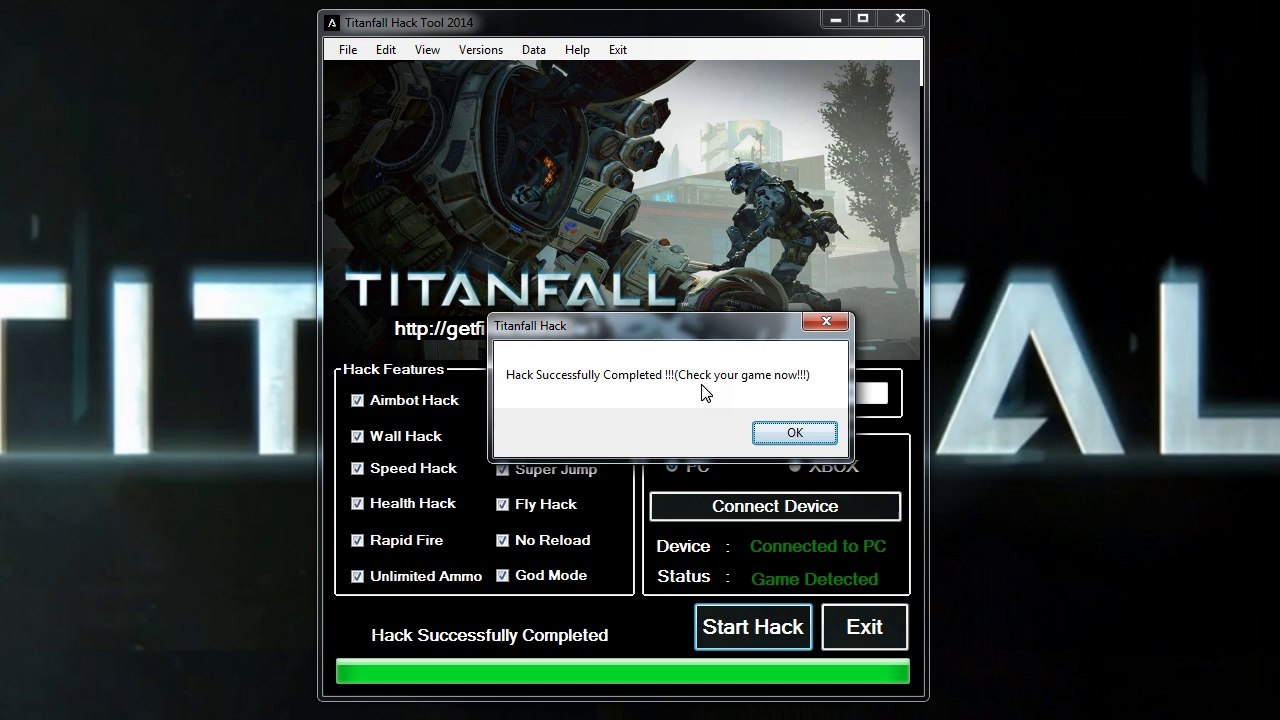The width and height of the screenshot is (1280, 720).
Task: Toggle the God Mode checkbox
Action: click(502, 575)
